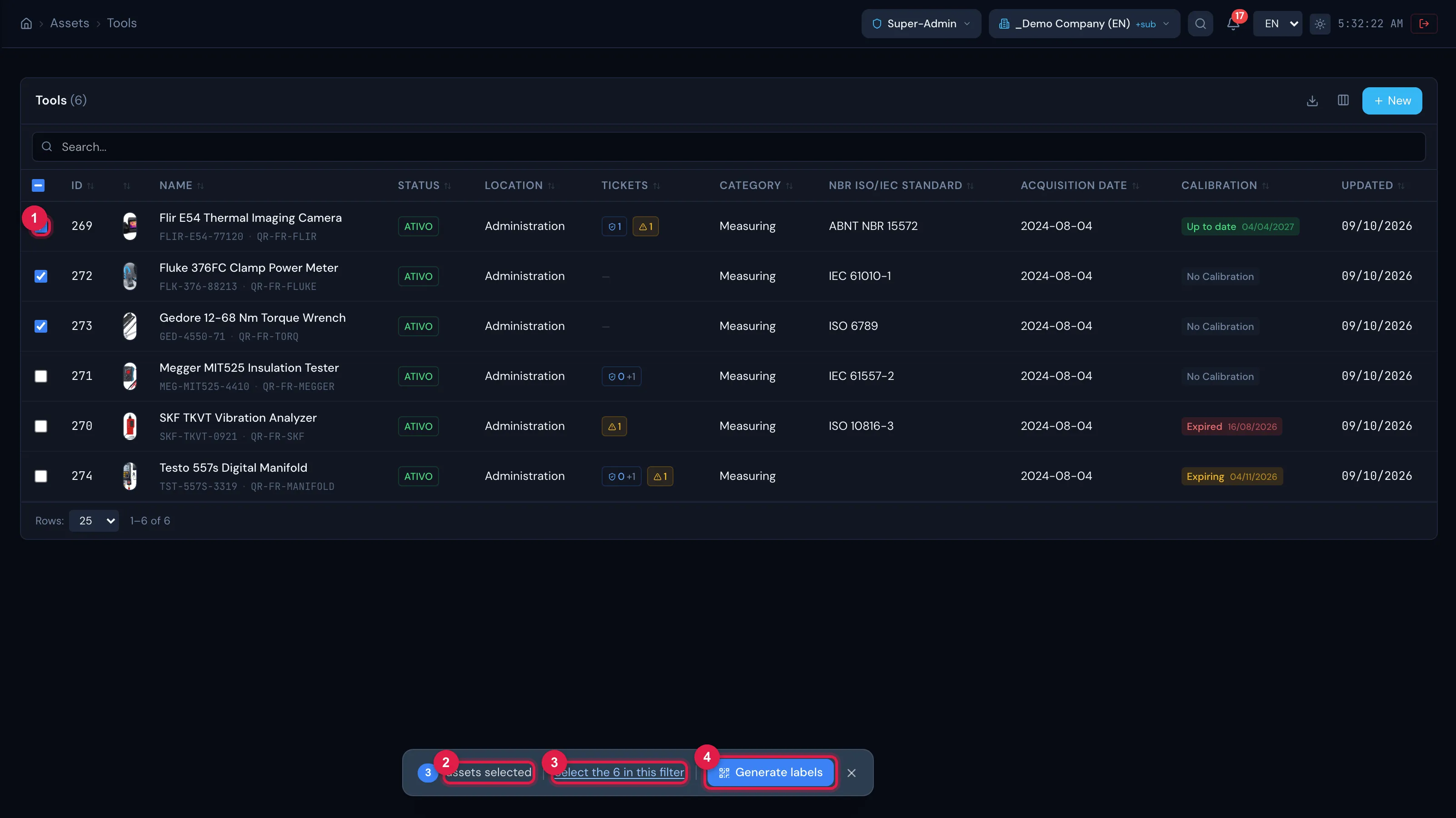This screenshot has height=818, width=1456.
Task: Sort by the Name column
Action: pyautogui.click(x=181, y=185)
